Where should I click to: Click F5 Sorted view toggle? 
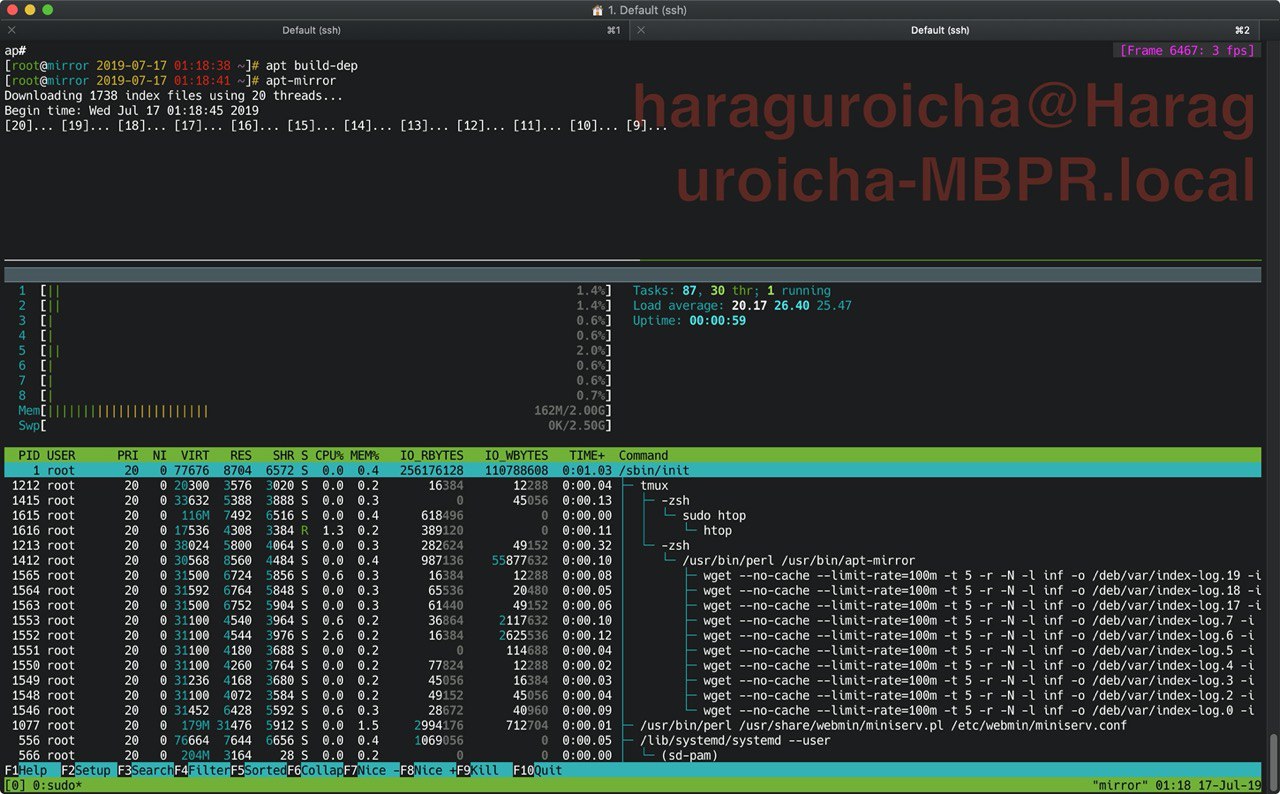click(259, 771)
